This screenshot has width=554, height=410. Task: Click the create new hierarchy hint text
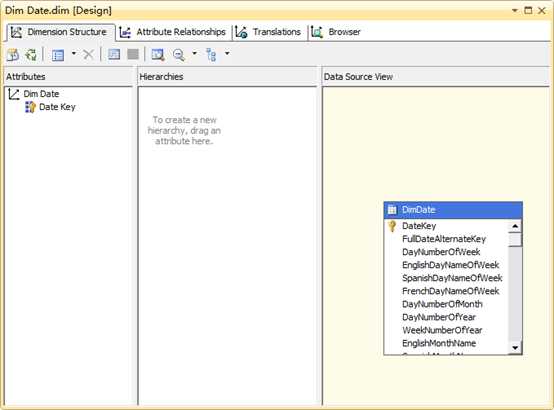pyautogui.click(x=184, y=130)
